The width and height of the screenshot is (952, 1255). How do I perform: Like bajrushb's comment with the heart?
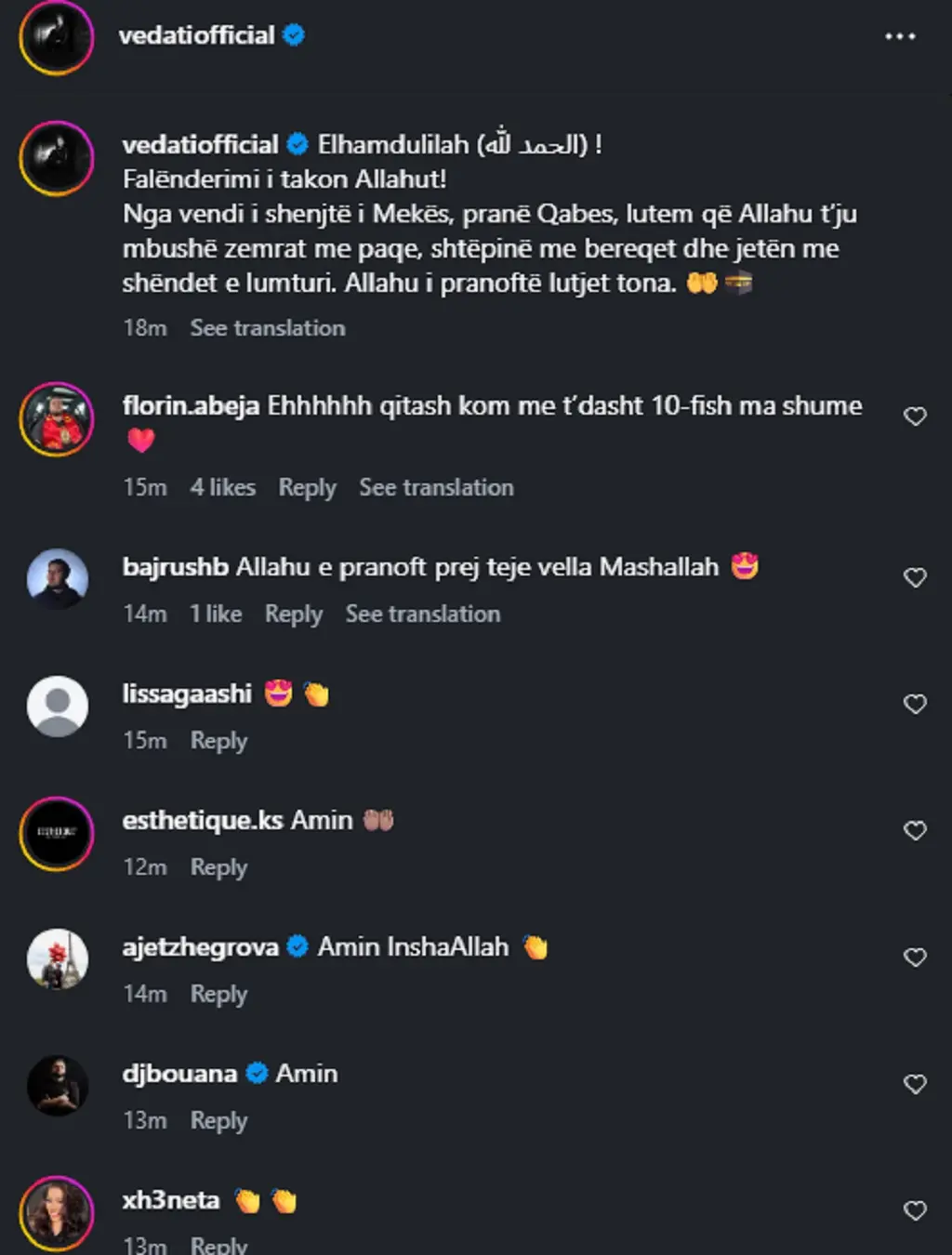(x=915, y=577)
